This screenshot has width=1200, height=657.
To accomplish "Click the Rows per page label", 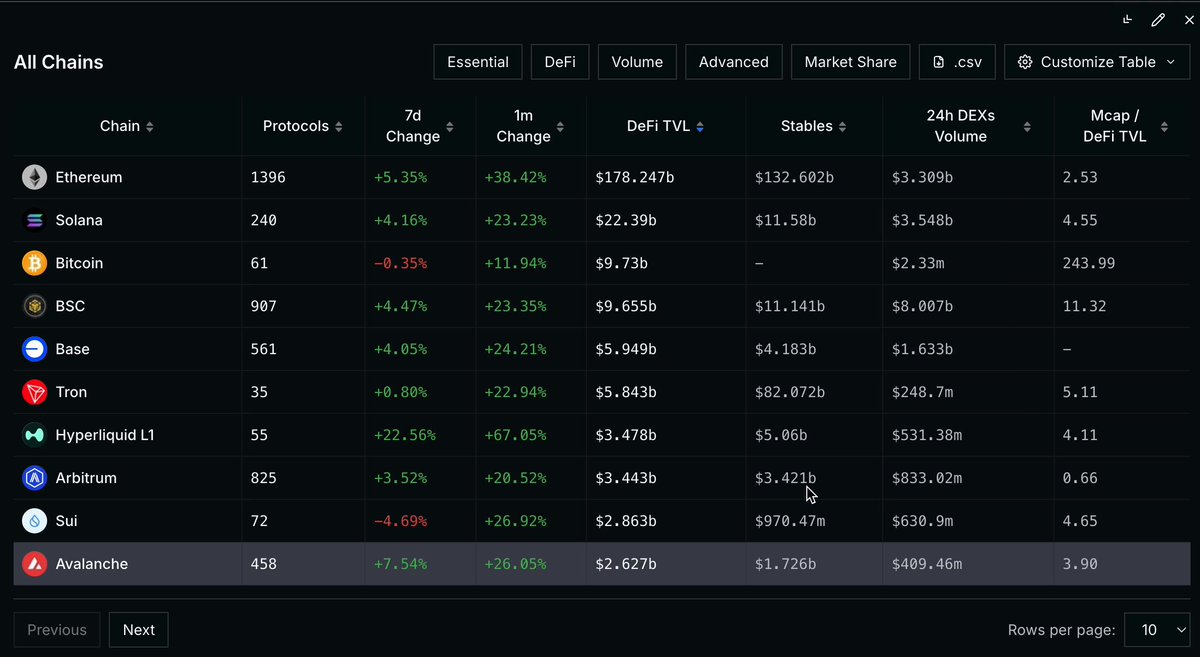I will [x=1062, y=630].
